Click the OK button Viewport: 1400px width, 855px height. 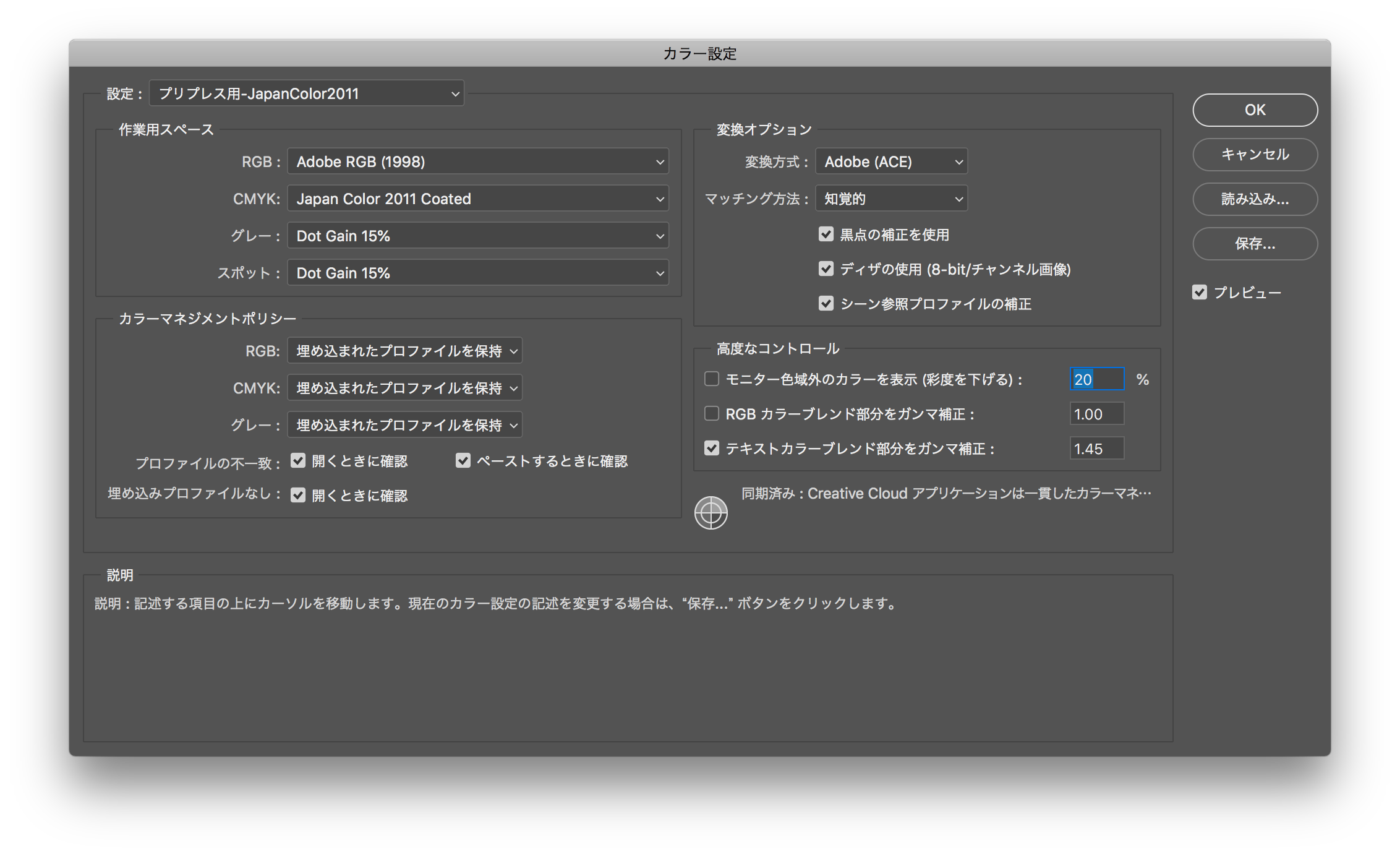1255,110
